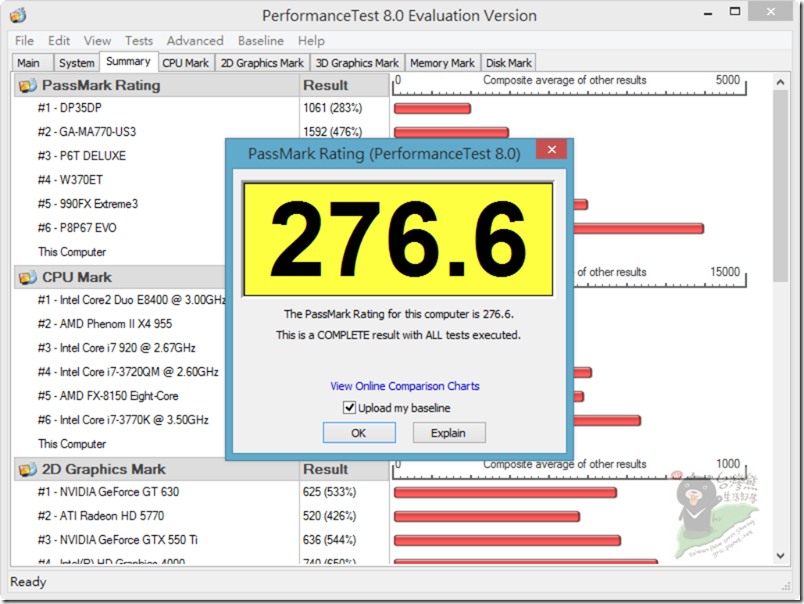Click the Ready status bar text
The image size is (804, 604).
point(28,582)
